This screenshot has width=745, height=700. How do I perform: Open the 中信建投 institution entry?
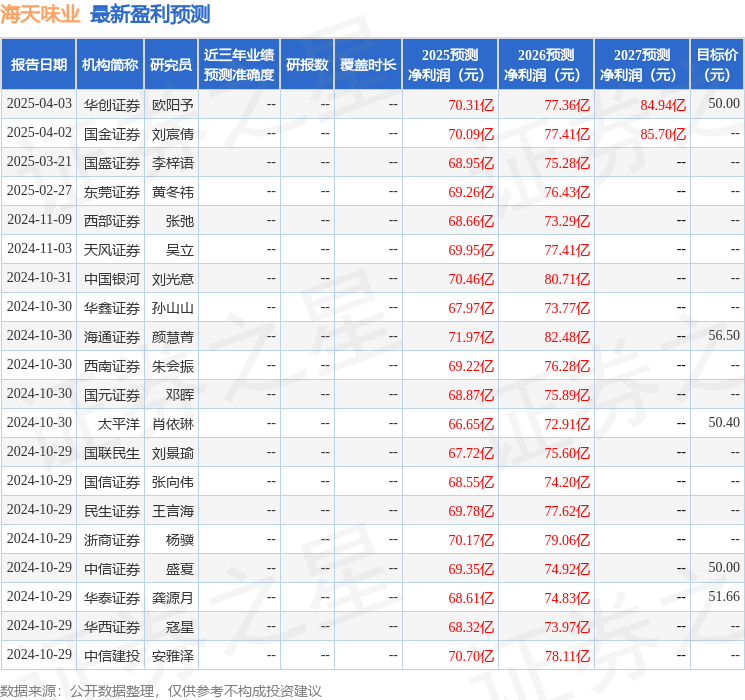[x=111, y=655]
